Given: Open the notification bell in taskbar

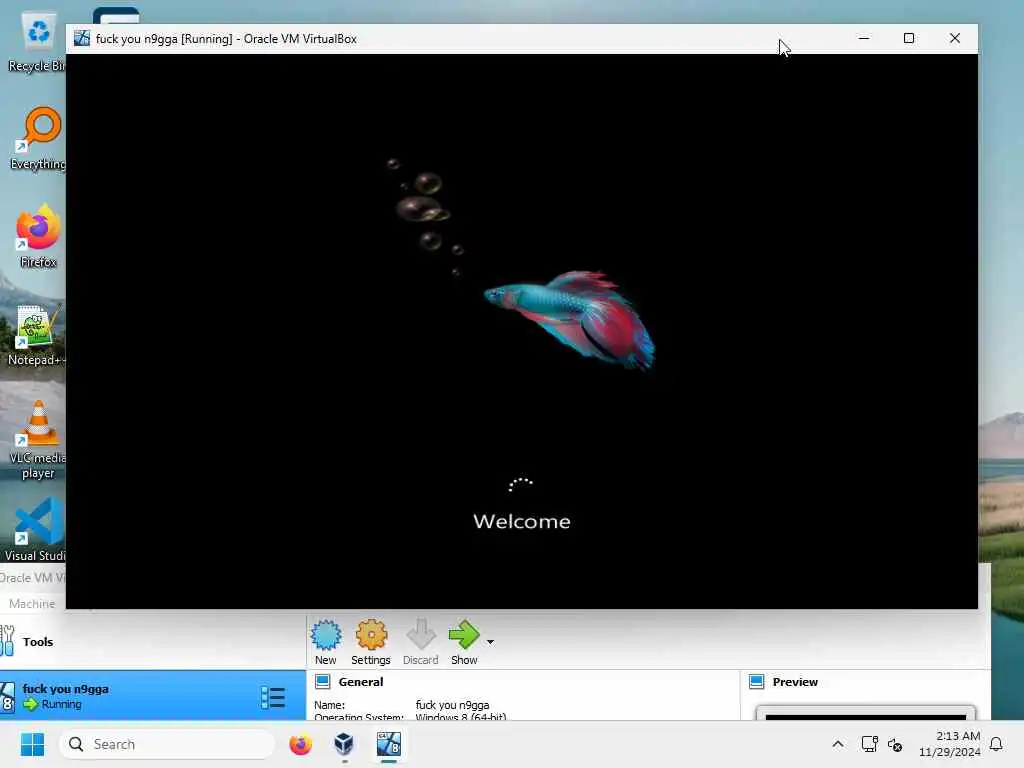Looking at the screenshot, I should click(997, 744).
